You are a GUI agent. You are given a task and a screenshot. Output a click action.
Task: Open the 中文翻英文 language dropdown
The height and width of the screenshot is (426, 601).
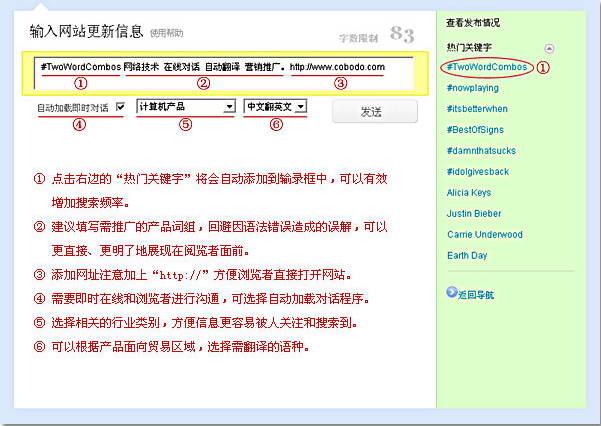coord(275,106)
